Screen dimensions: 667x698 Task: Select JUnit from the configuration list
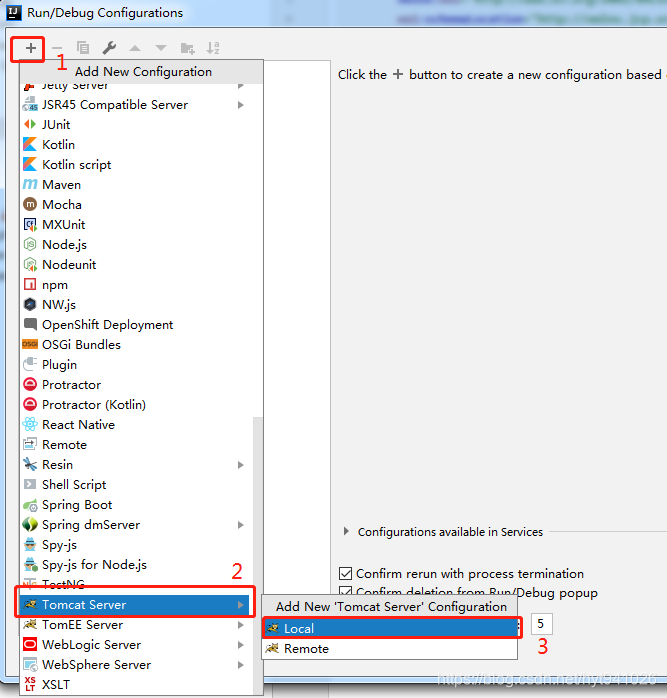pos(141,125)
